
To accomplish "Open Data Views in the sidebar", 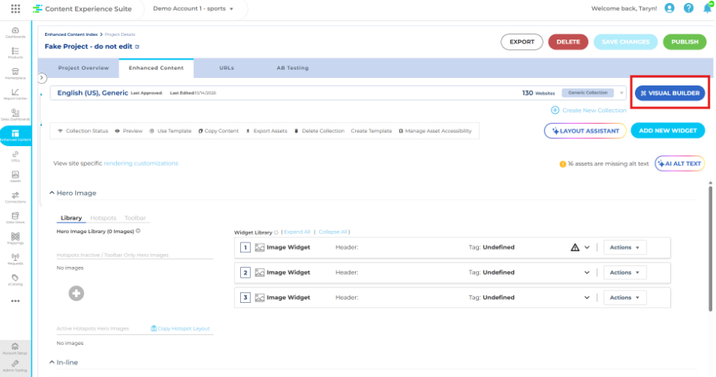I will 16,218.
